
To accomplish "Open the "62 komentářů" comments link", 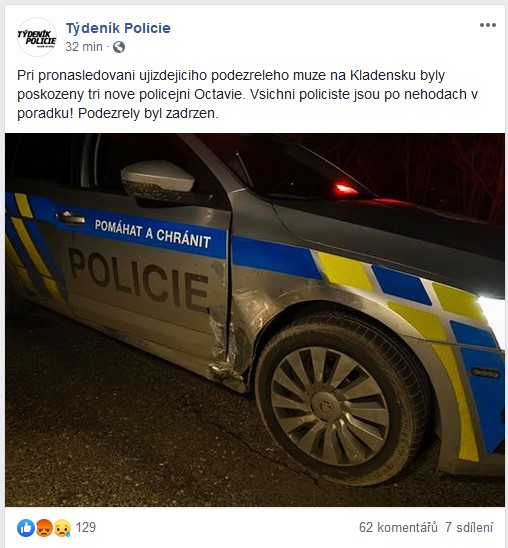I will [x=398, y=527].
